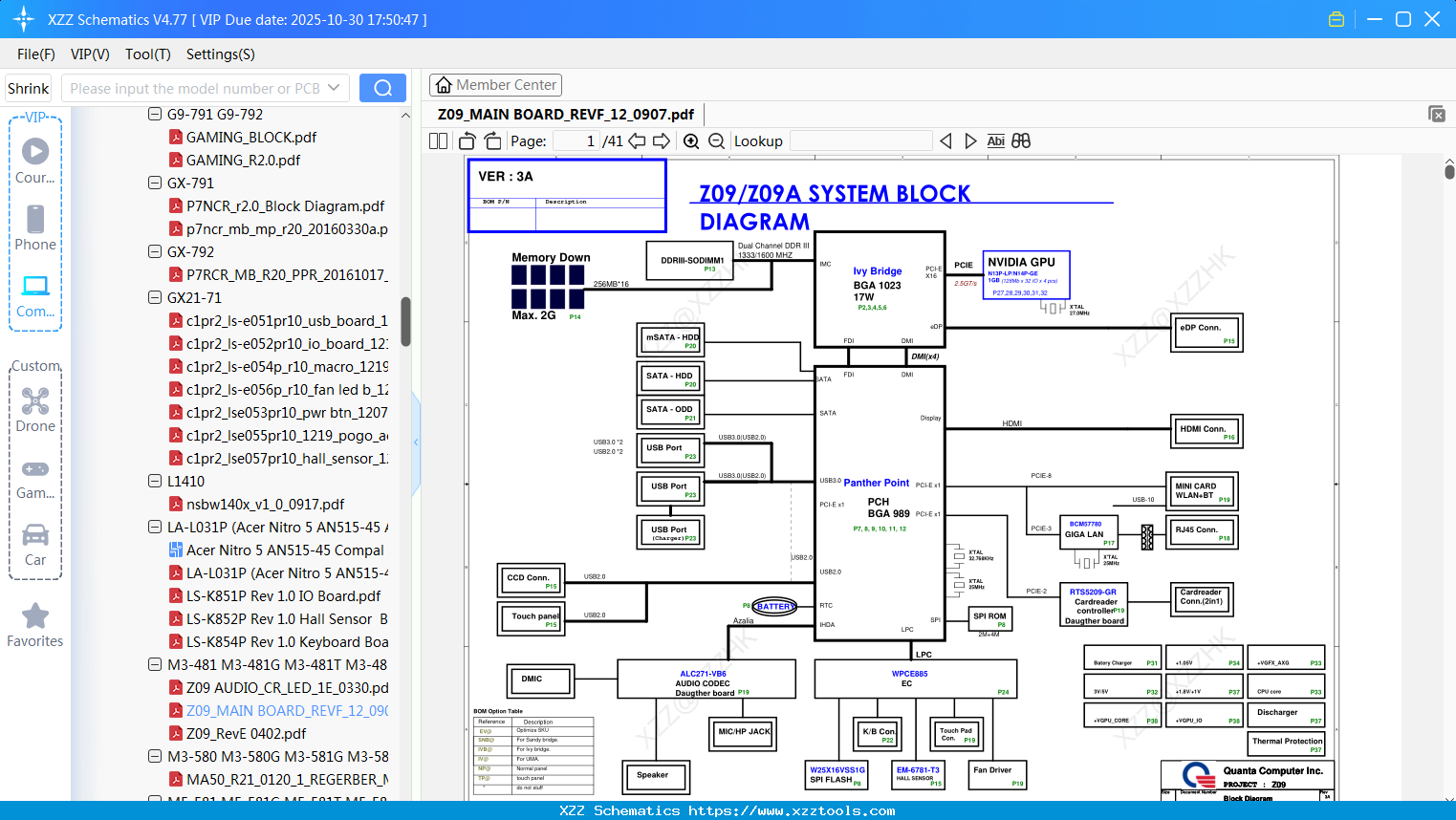Click the Page number input box
This screenshot has height=820, width=1456.
click(x=576, y=141)
